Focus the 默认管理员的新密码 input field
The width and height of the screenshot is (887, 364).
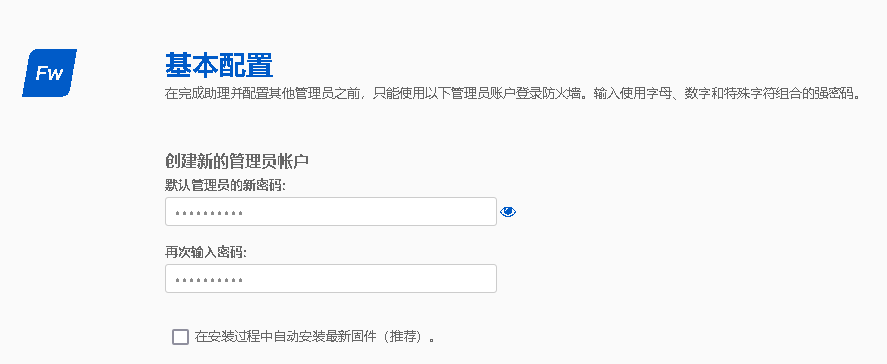pyautogui.click(x=331, y=212)
